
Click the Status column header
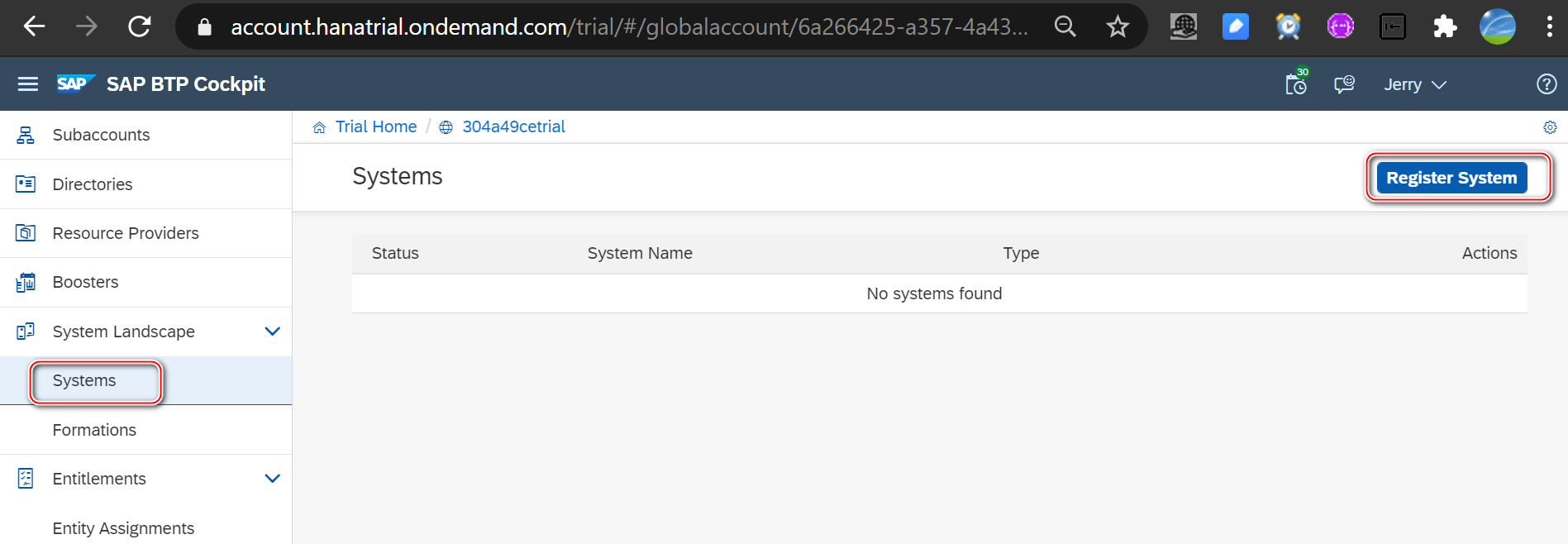[395, 253]
